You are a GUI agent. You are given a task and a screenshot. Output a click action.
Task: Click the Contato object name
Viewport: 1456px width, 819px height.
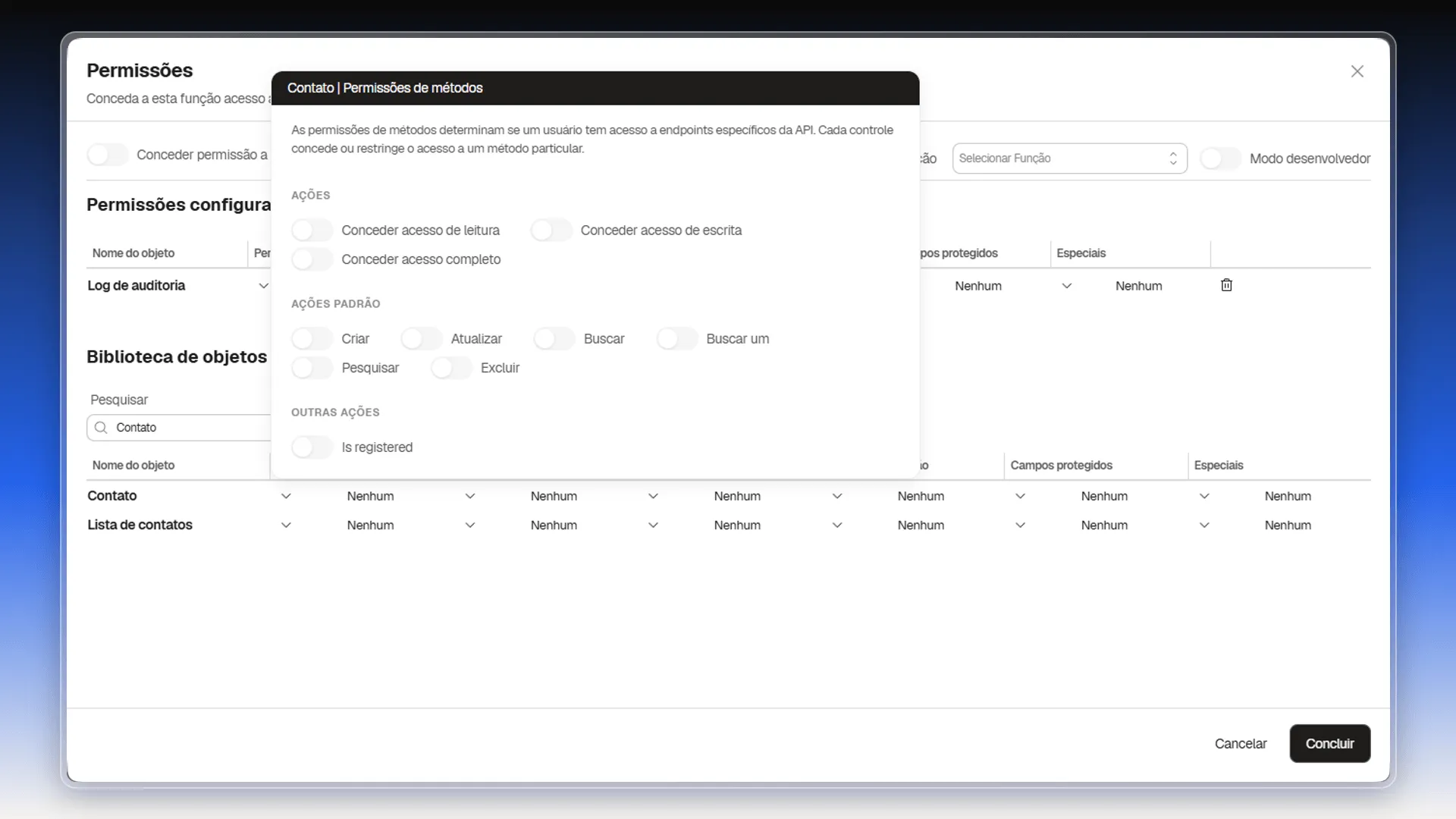(x=112, y=496)
